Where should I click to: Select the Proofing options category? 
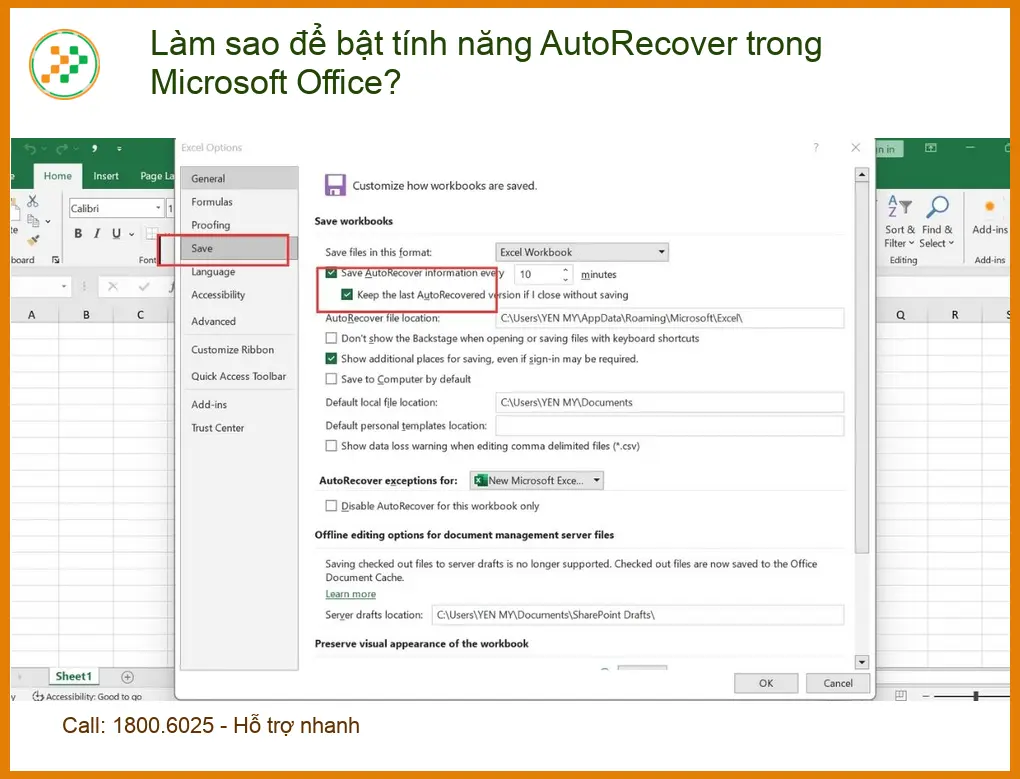tap(239, 225)
